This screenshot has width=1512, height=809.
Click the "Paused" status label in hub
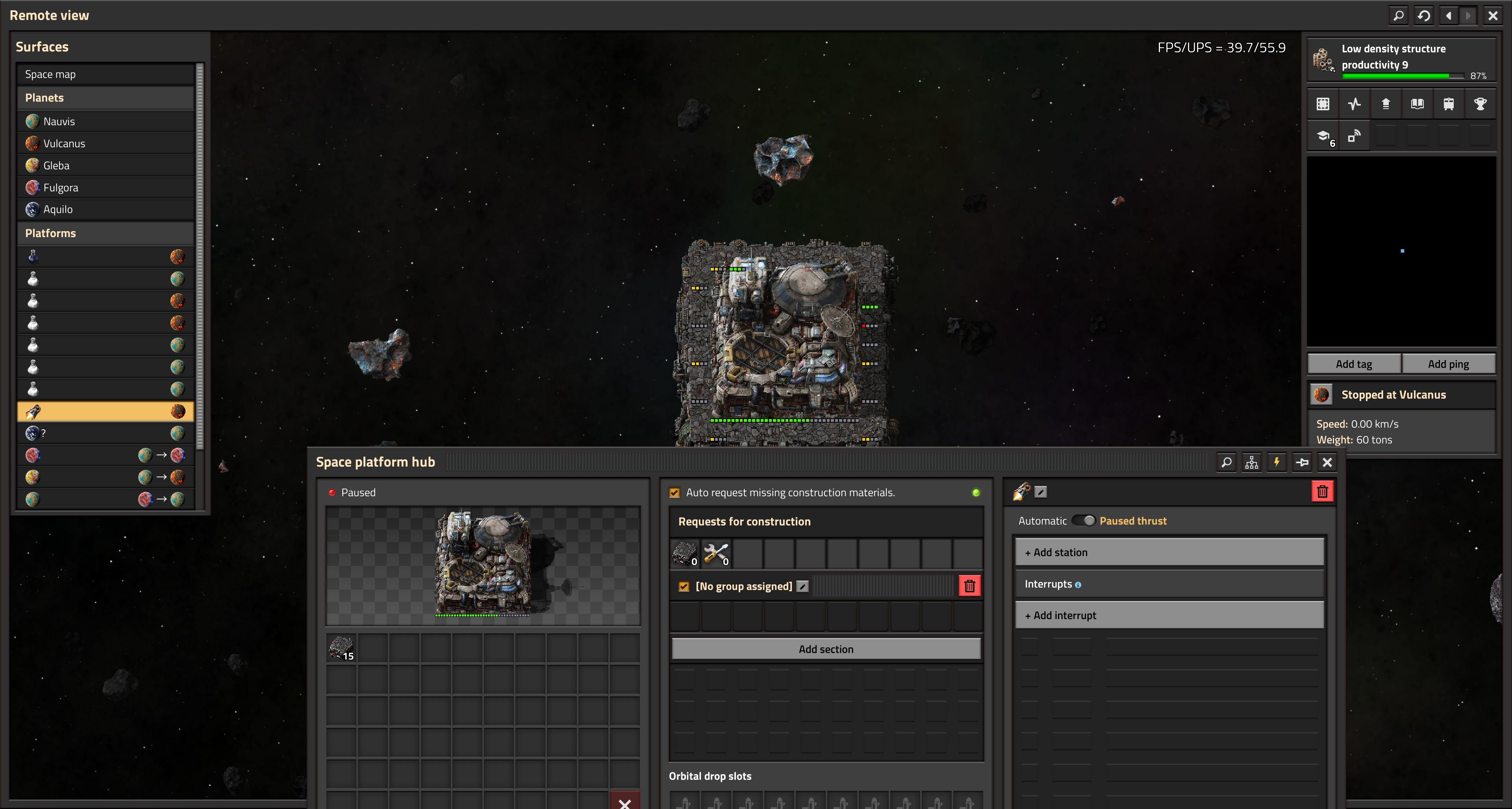(358, 493)
